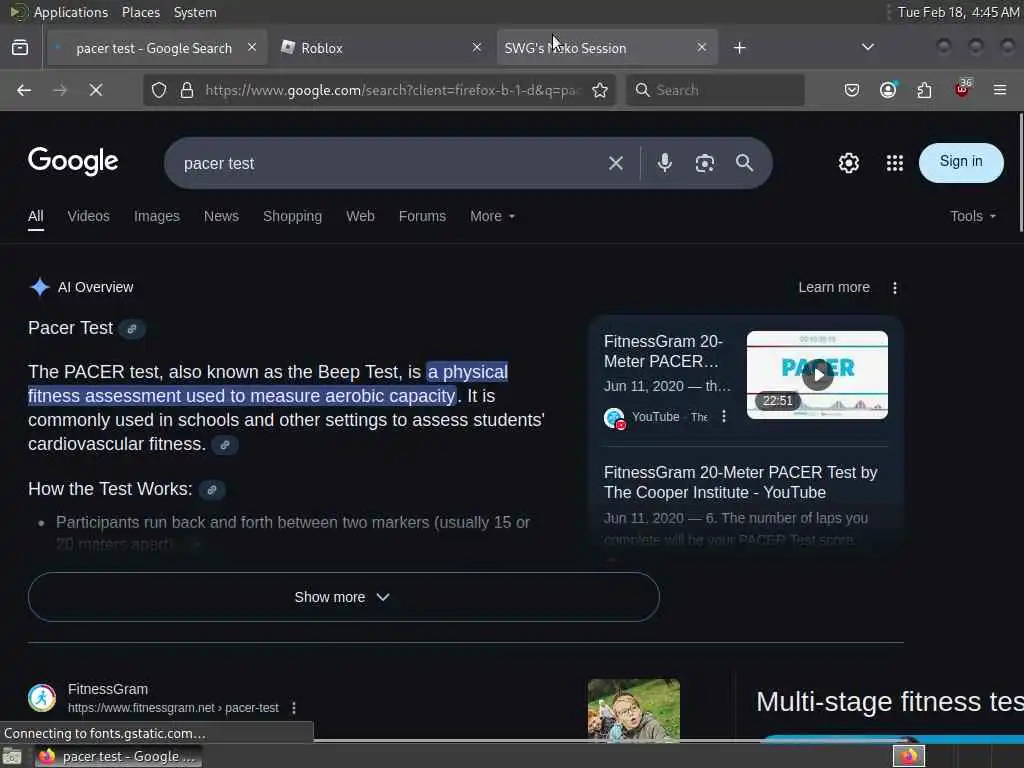
Task: Open the child photo result thumbnail
Action: click(633, 710)
